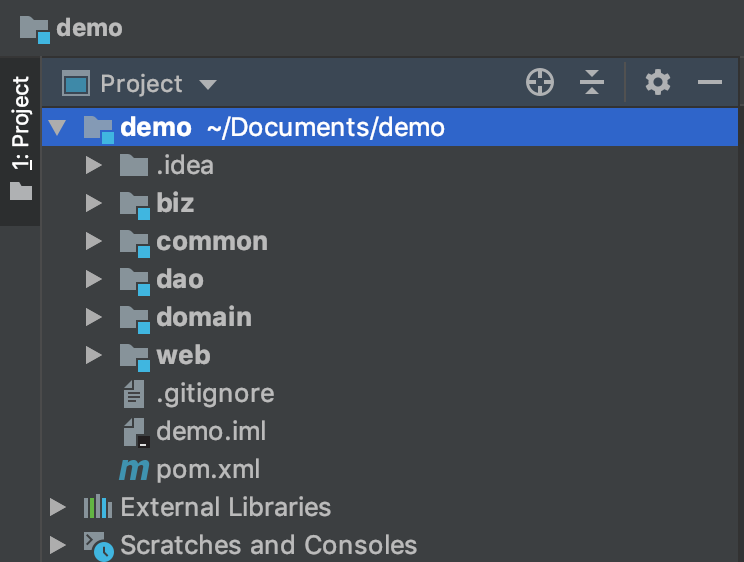Viewport: 744px width, 562px height.
Task: Toggle the 1: Project side tab
Action: tap(20, 140)
